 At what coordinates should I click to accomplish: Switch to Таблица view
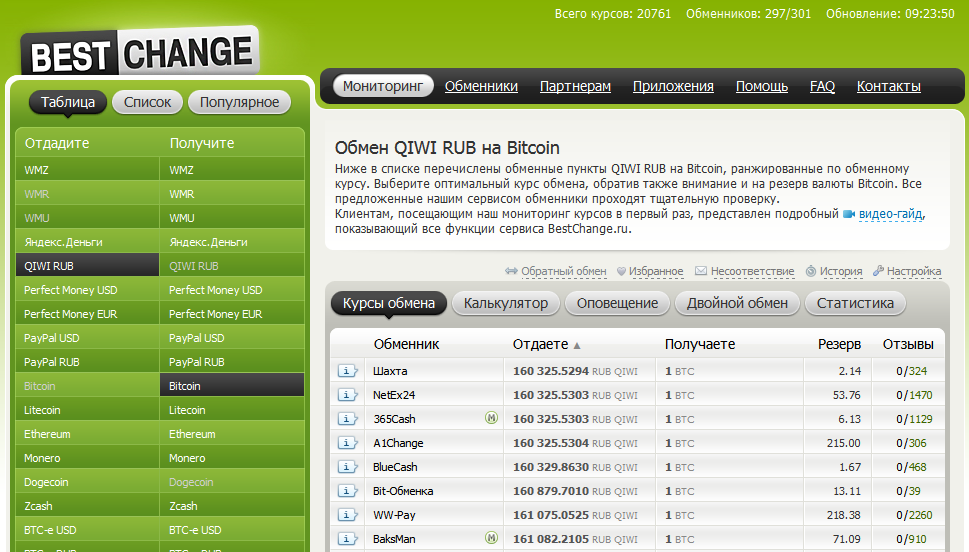pos(68,102)
